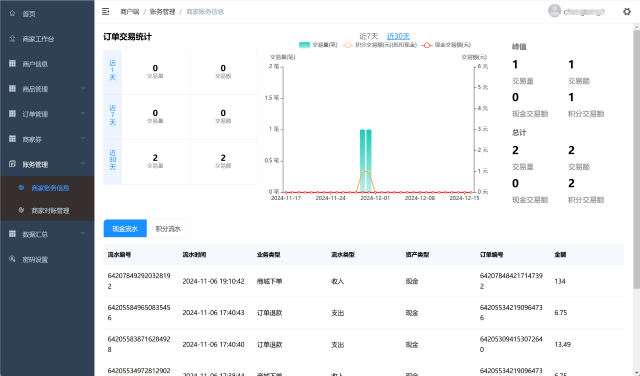Toggle the 积分交易额 legend series
The height and width of the screenshot is (376, 640).
coord(380,45)
